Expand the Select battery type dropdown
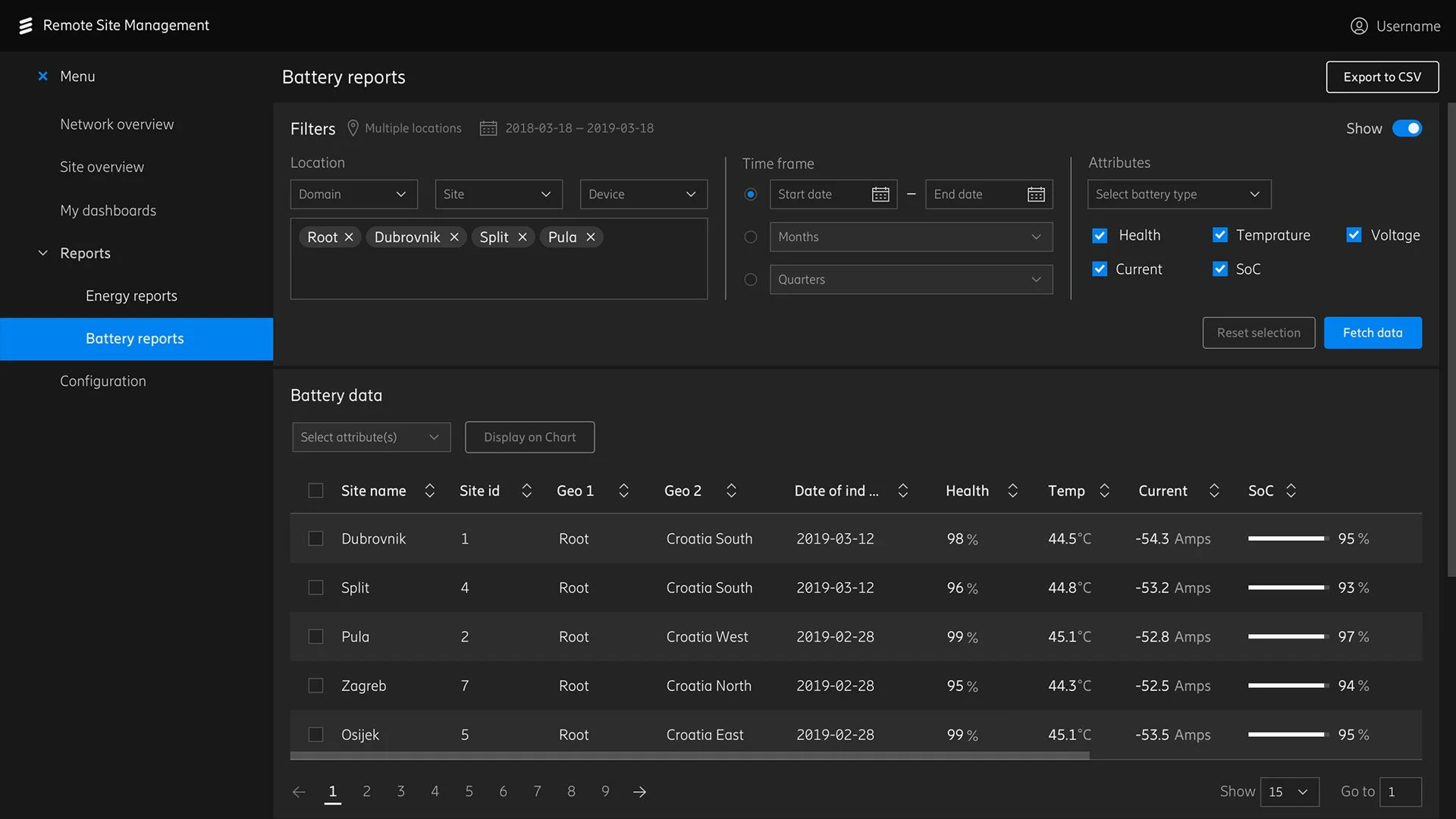The width and height of the screenshot is (1456, 819). (x=1178, y=194)
